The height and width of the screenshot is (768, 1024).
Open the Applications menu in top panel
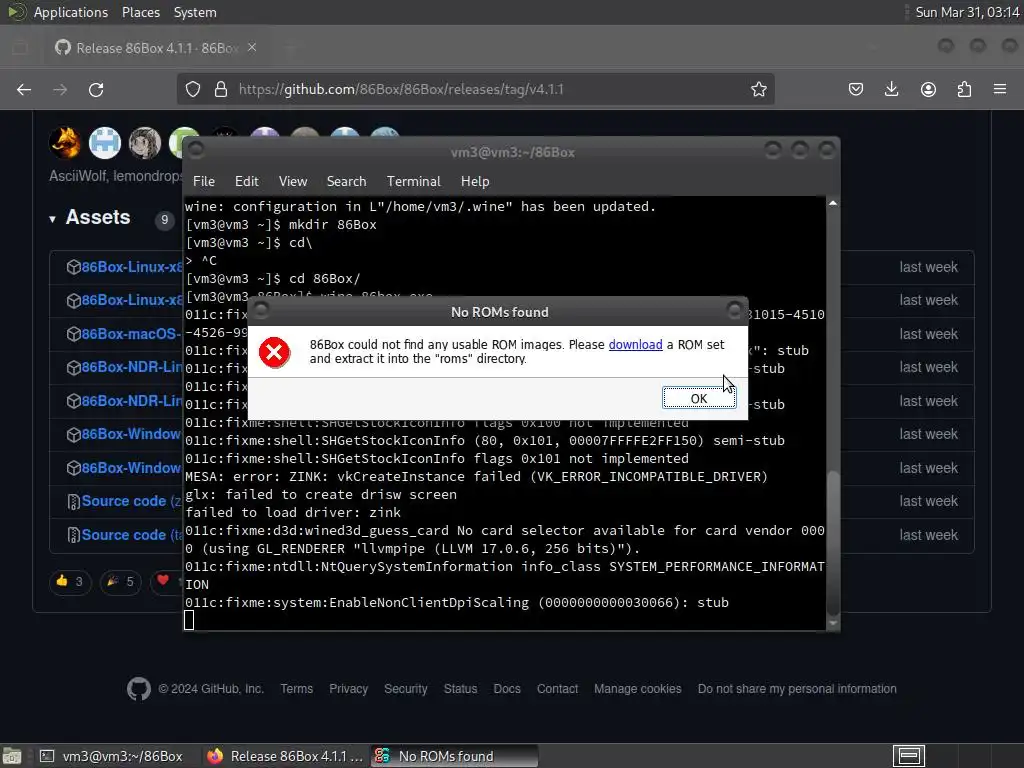[71, 12]
